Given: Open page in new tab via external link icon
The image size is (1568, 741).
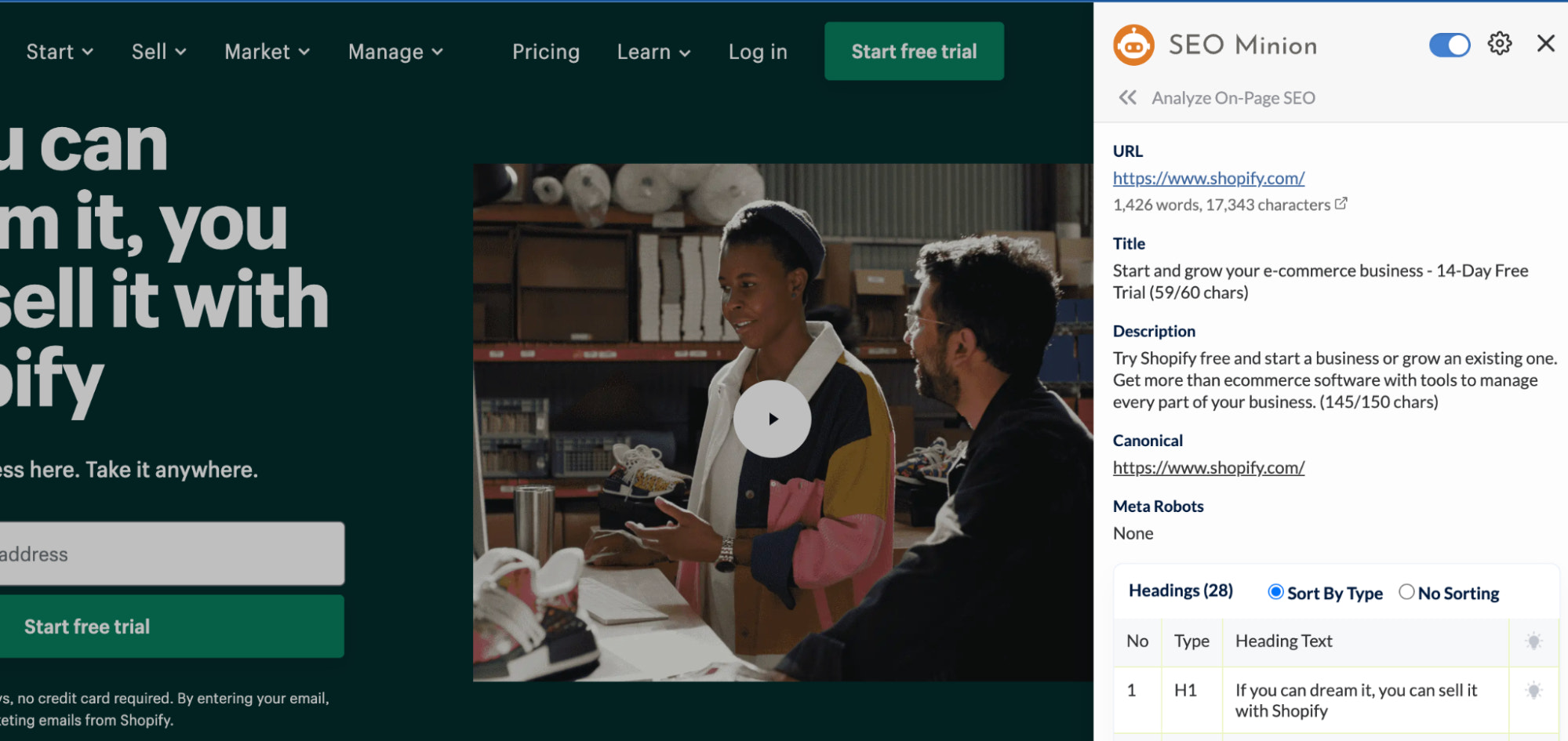Looking at the screenshot, I should 1342,203.
